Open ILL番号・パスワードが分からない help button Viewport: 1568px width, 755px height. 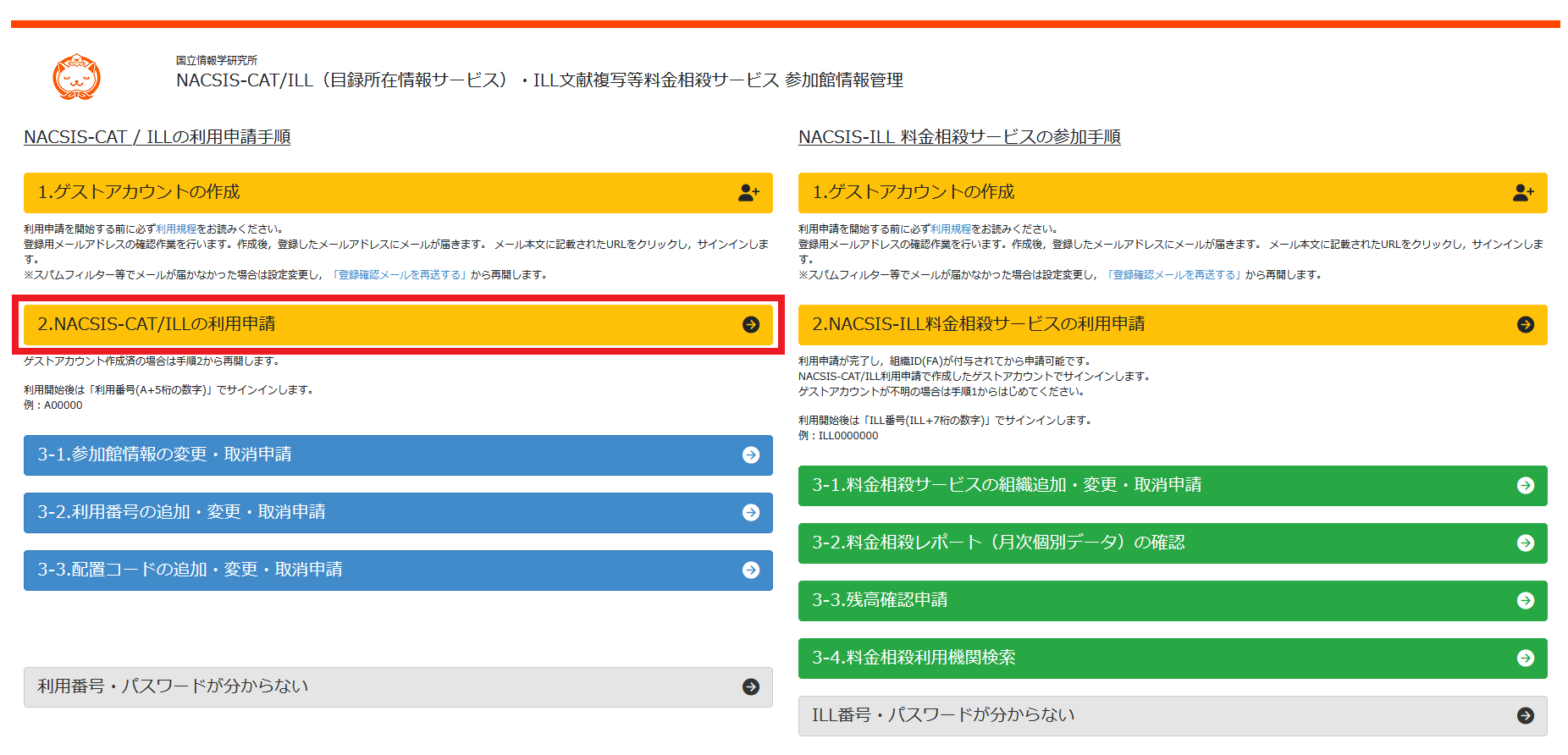tap(1173, 716)
